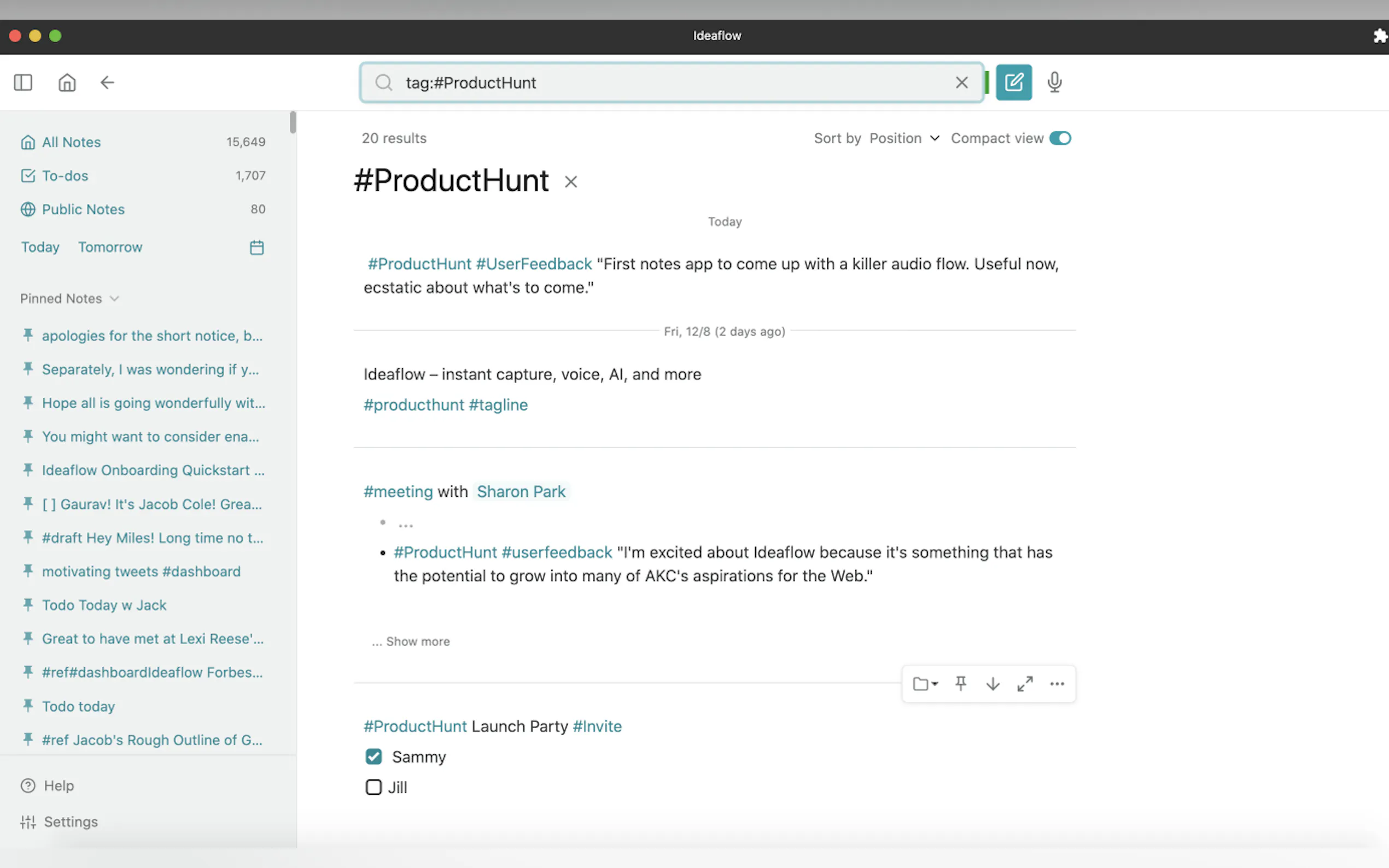Go to home via house icon in toolbar
The width and height of the screenshot is (1389, 868).
point(67,83)
